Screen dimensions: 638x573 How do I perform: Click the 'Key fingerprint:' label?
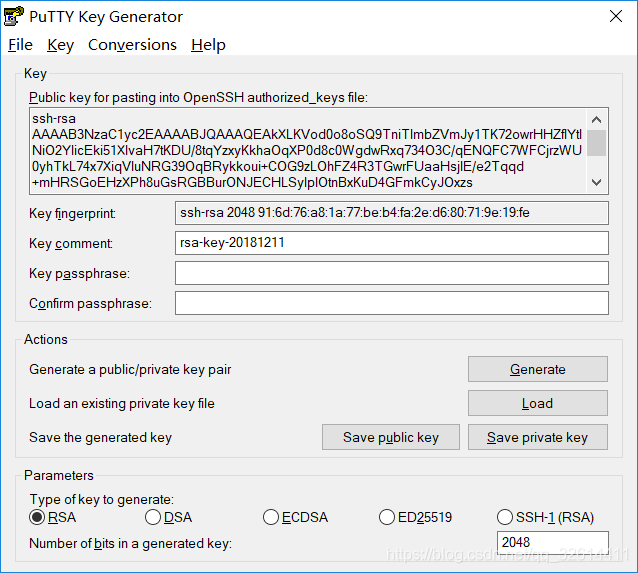click(x=72, y=214)
